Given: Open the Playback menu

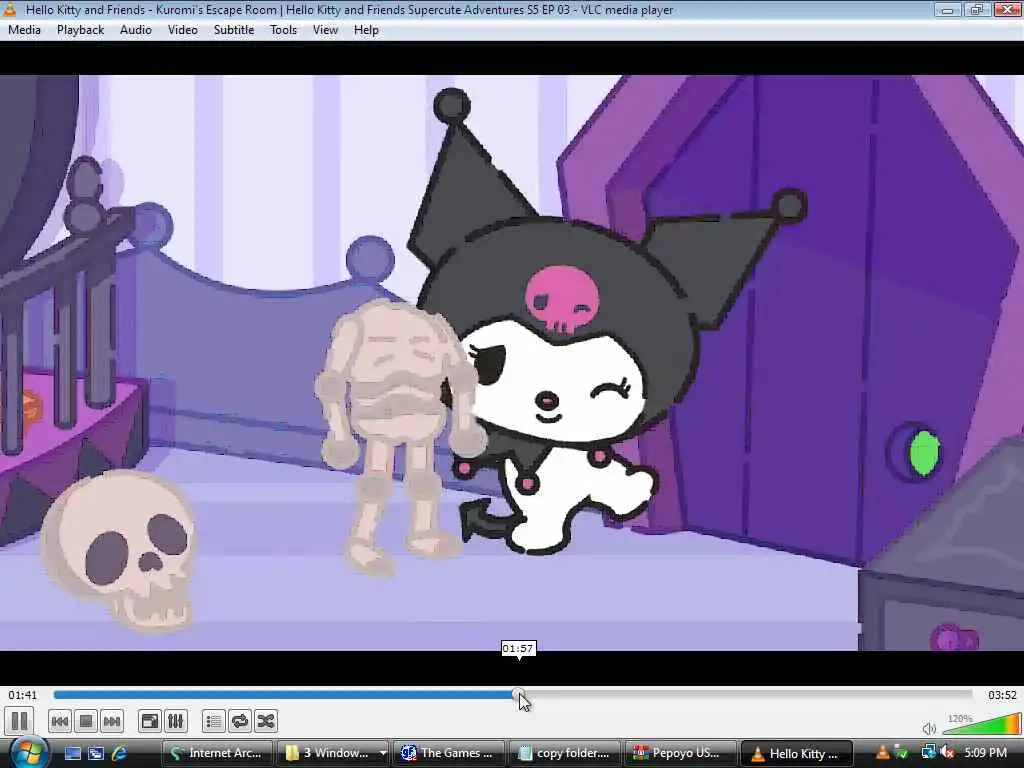Looking at the screenshot, I should tap(80, 30).
